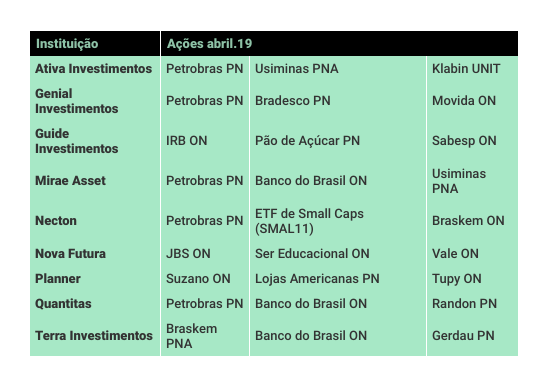Click the Usiminas PNA cell in Ativa row
This screenshot has height=387, width=550.
(338, 69)
